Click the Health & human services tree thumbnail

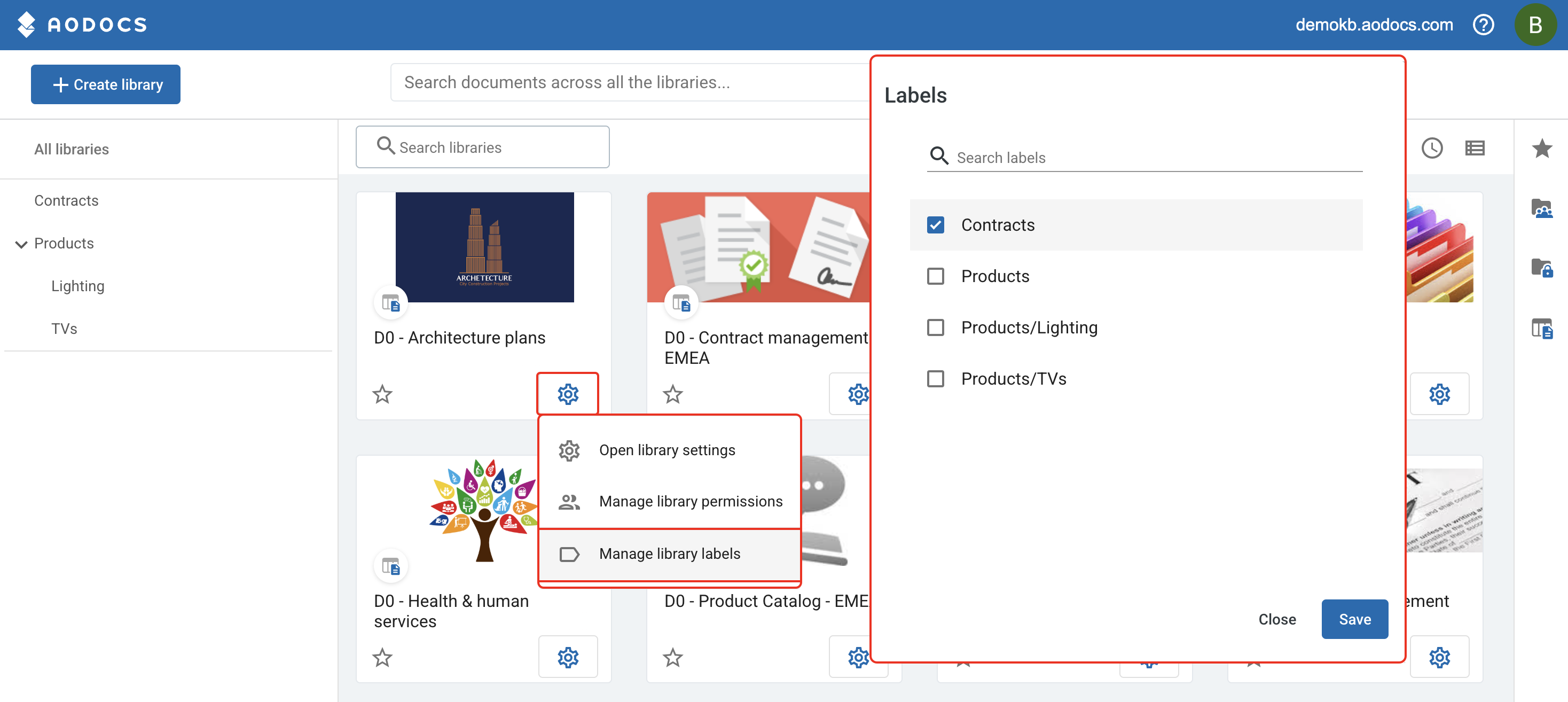[x=484, y=510]
